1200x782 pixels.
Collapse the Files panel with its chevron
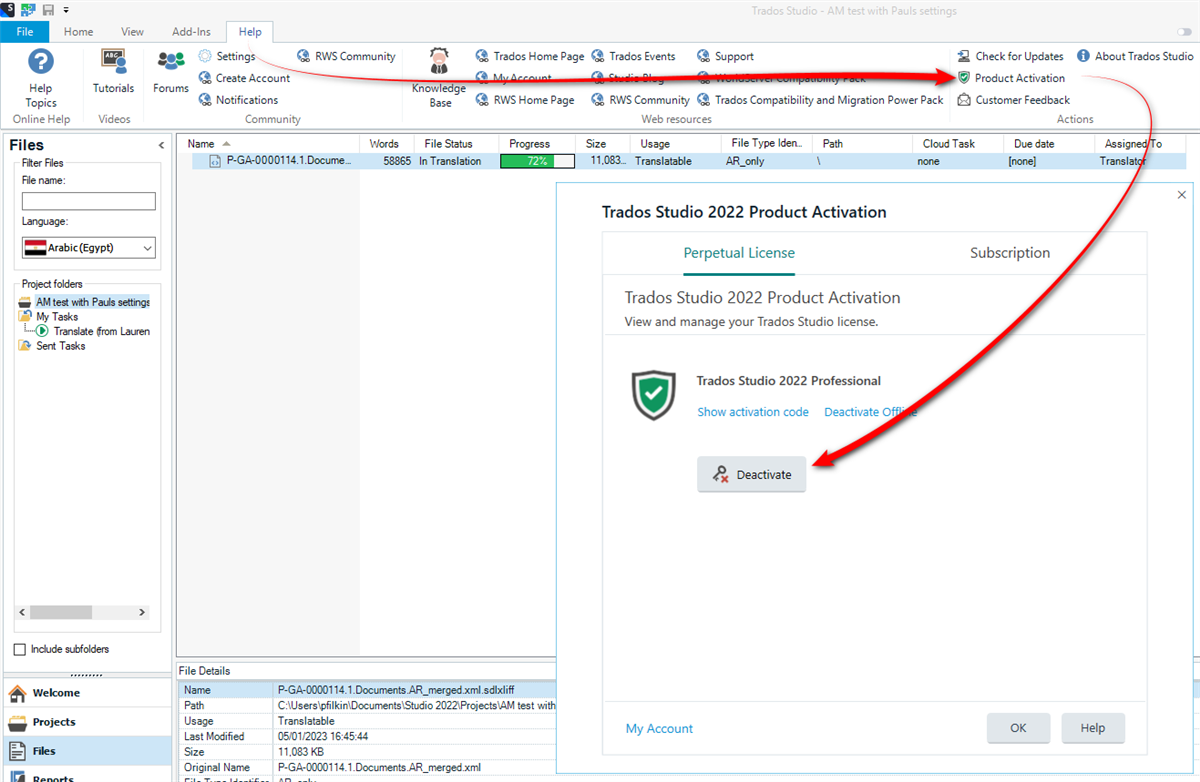click(x=160, y=144)
